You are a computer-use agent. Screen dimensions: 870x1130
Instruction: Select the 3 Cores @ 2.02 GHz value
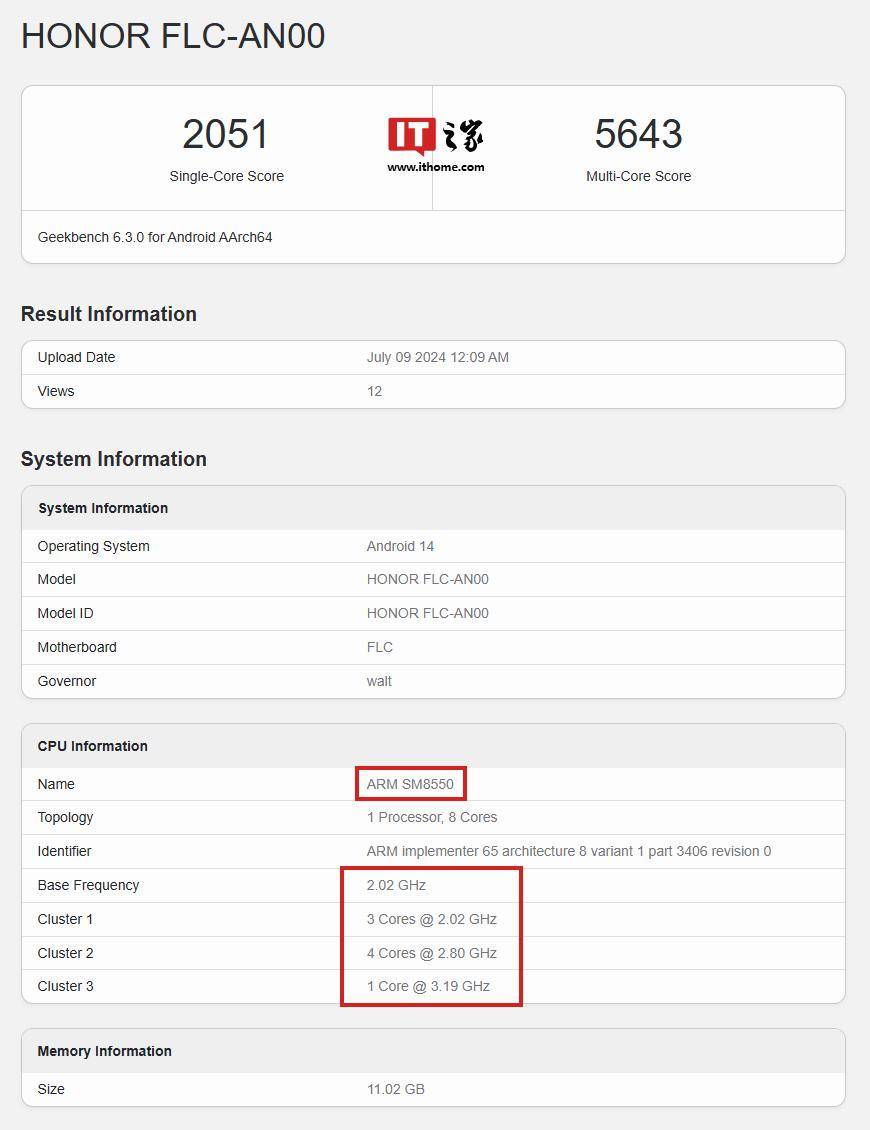coord(432,919)
